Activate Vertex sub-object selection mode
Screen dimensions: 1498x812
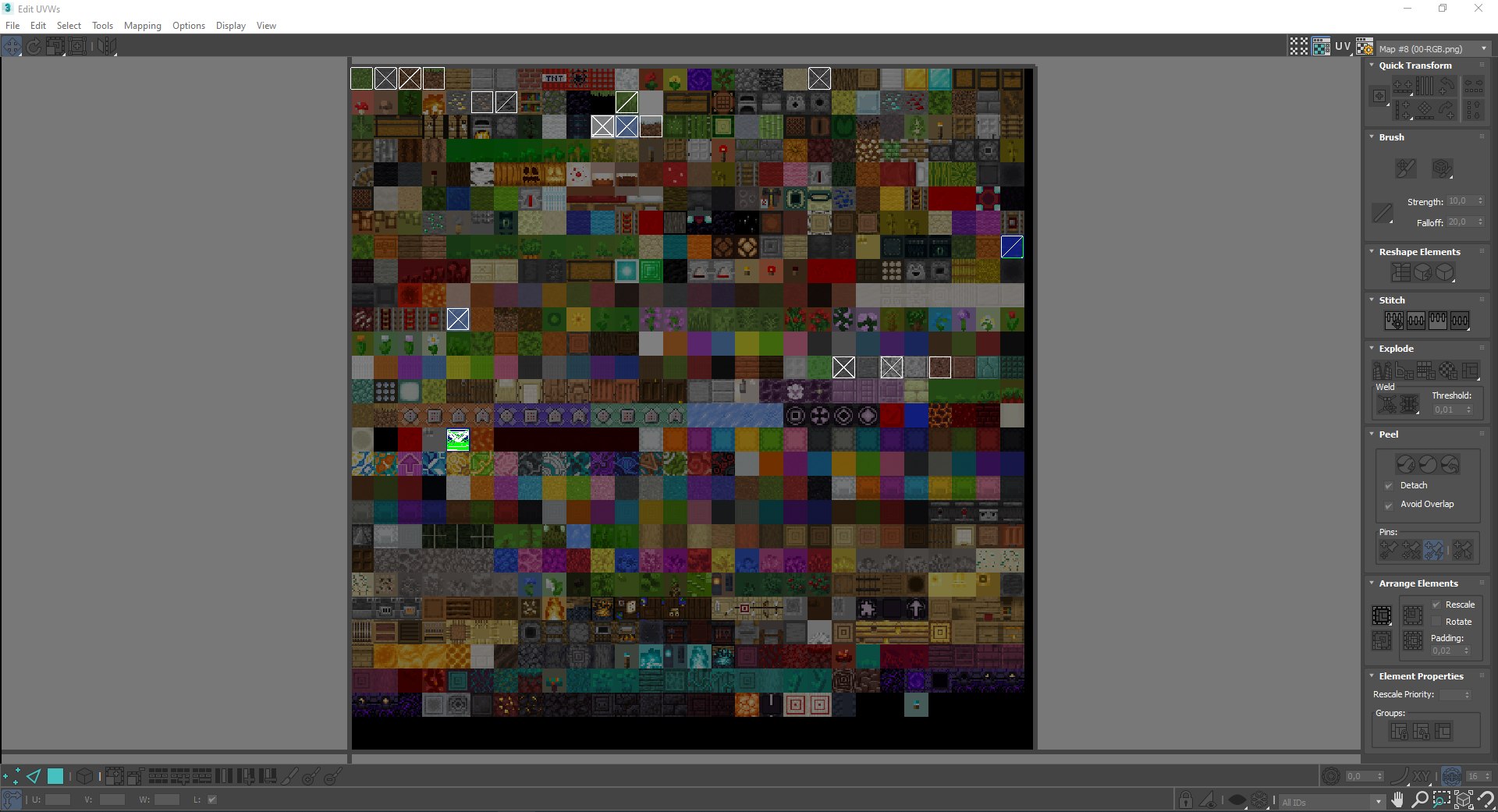pyautogui.click(x=12, y=776)
